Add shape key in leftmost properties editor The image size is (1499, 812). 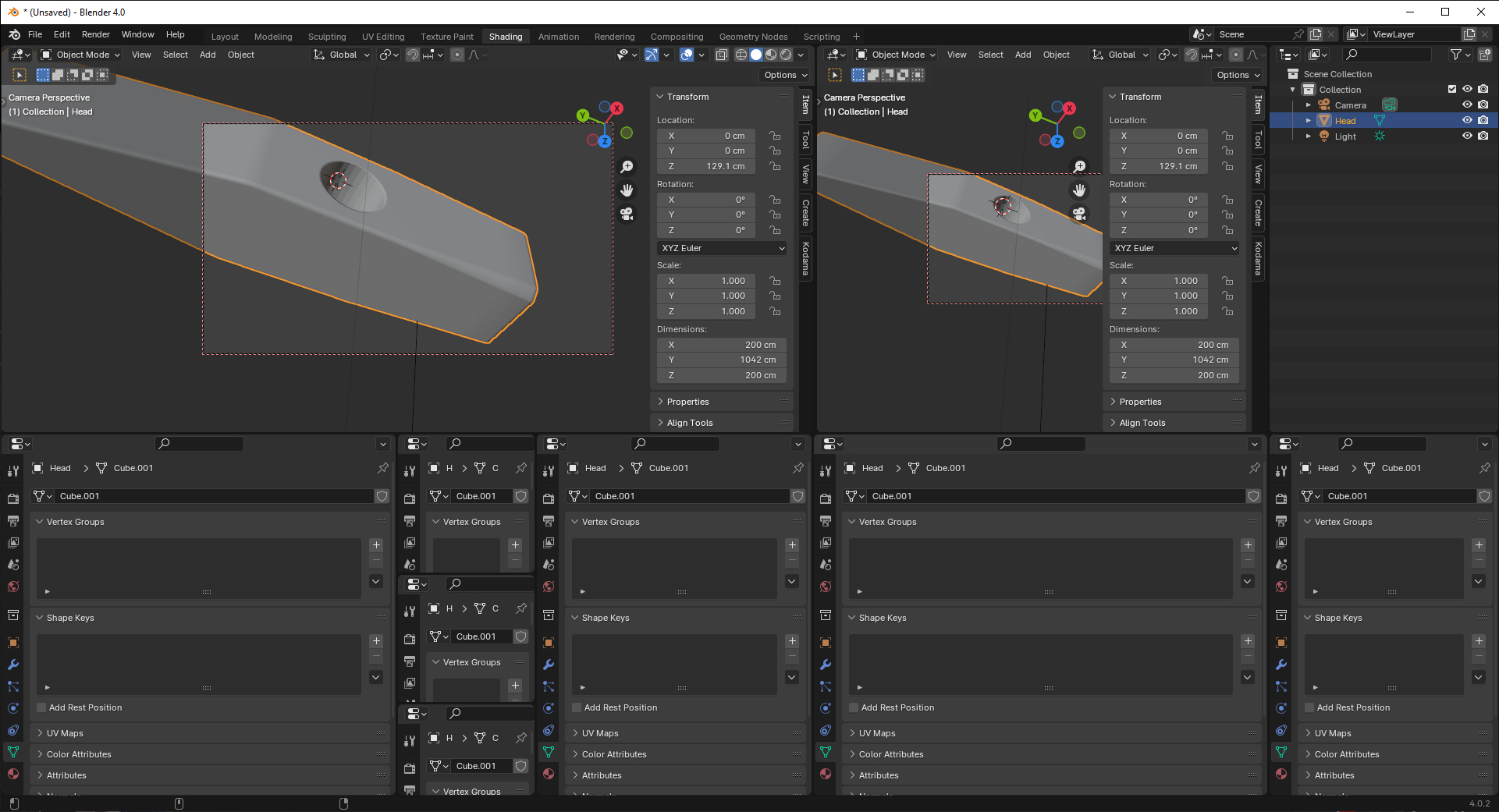click(376, 641)
